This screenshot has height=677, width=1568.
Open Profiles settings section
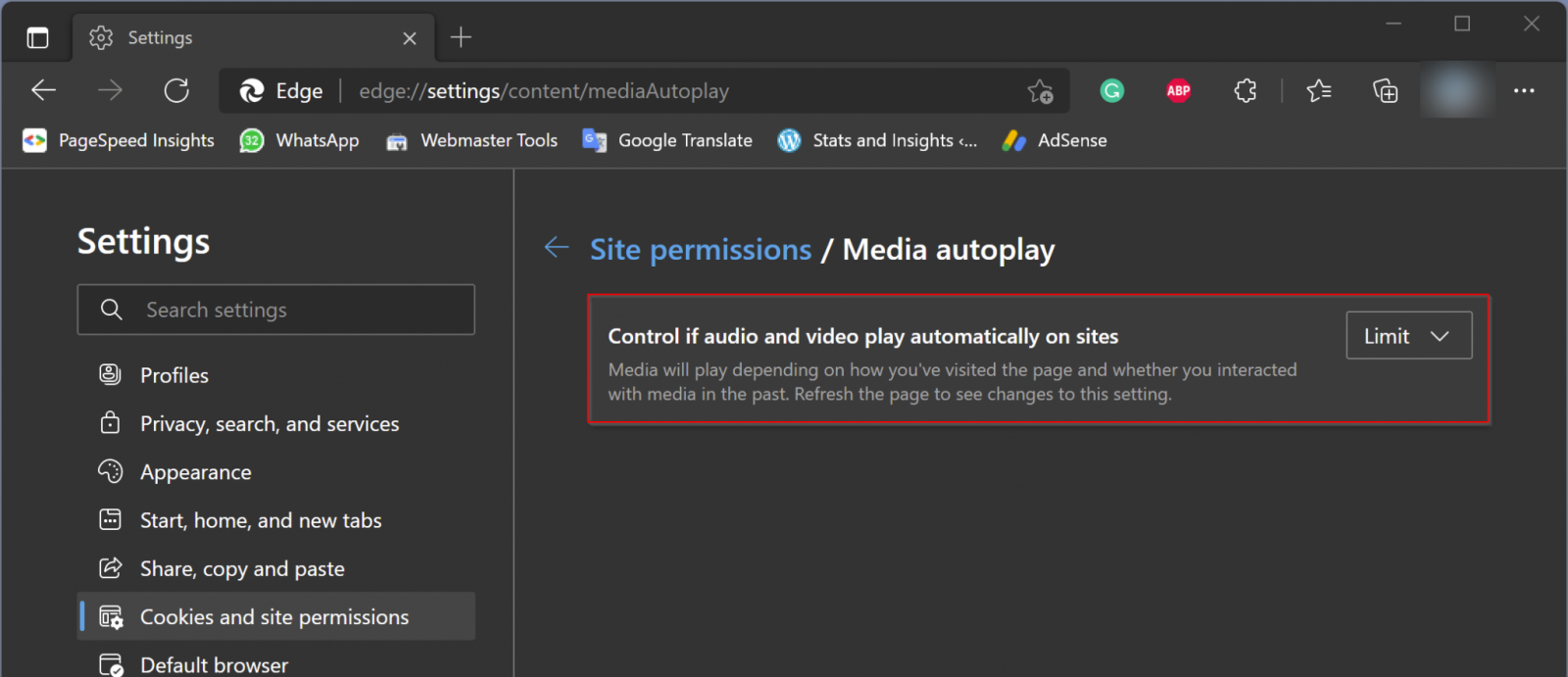(276, 375)
